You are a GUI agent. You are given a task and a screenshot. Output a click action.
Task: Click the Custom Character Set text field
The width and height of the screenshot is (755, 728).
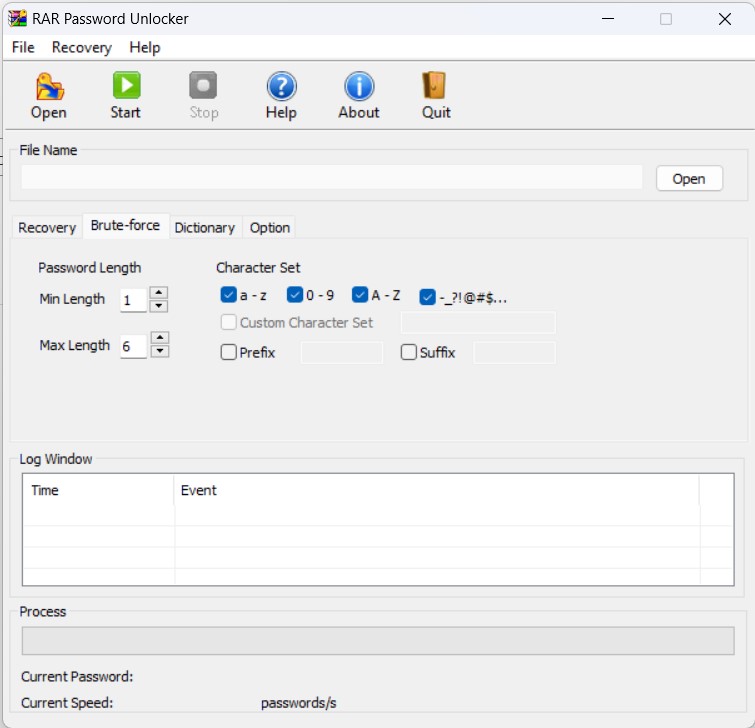tap(478, 323)
